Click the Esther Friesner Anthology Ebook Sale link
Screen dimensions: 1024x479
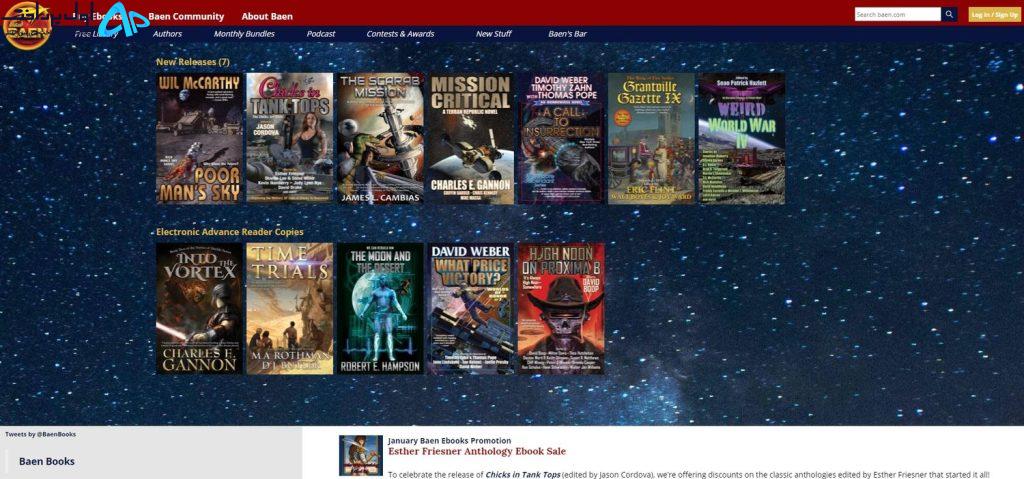point(477,452)
